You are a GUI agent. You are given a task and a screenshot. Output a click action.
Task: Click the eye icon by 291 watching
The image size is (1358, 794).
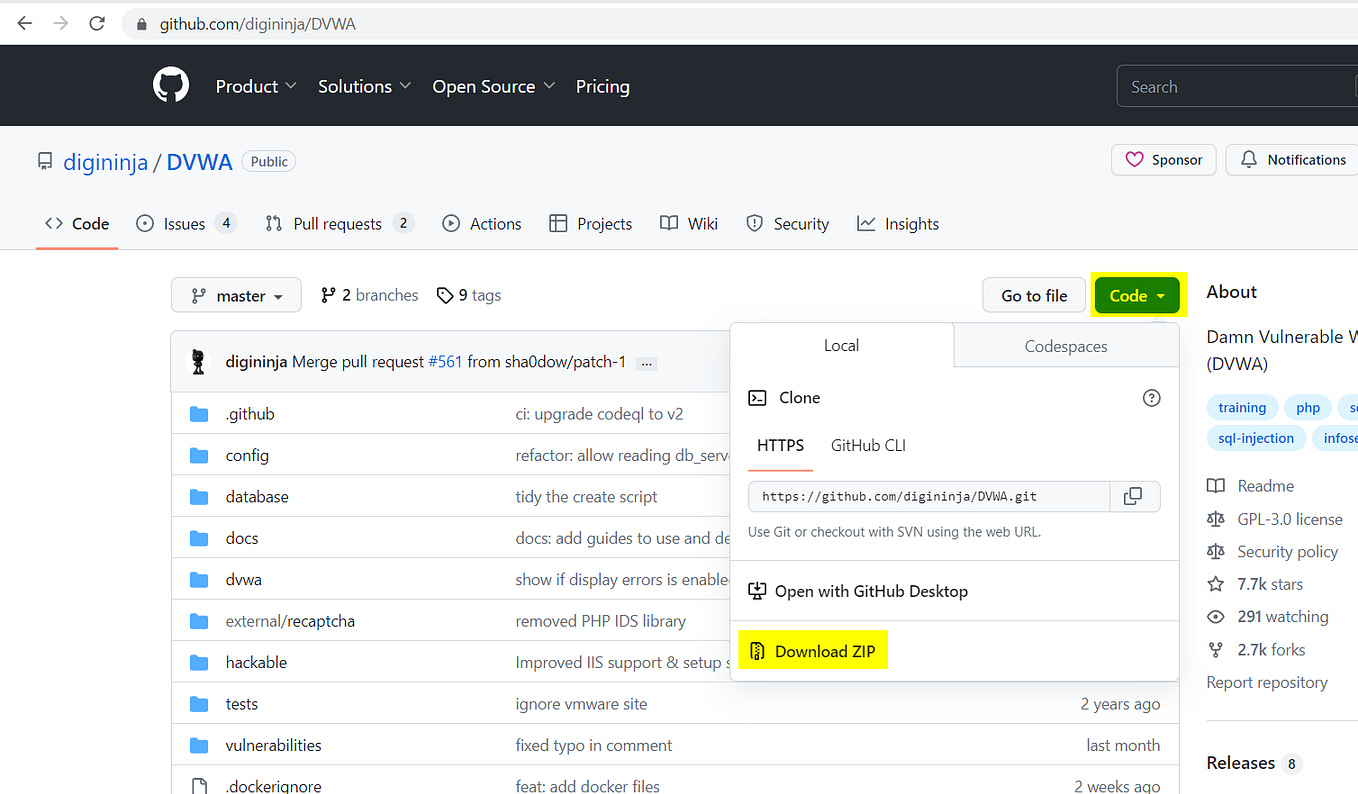pyautogui.click(x=1216, y=617)
